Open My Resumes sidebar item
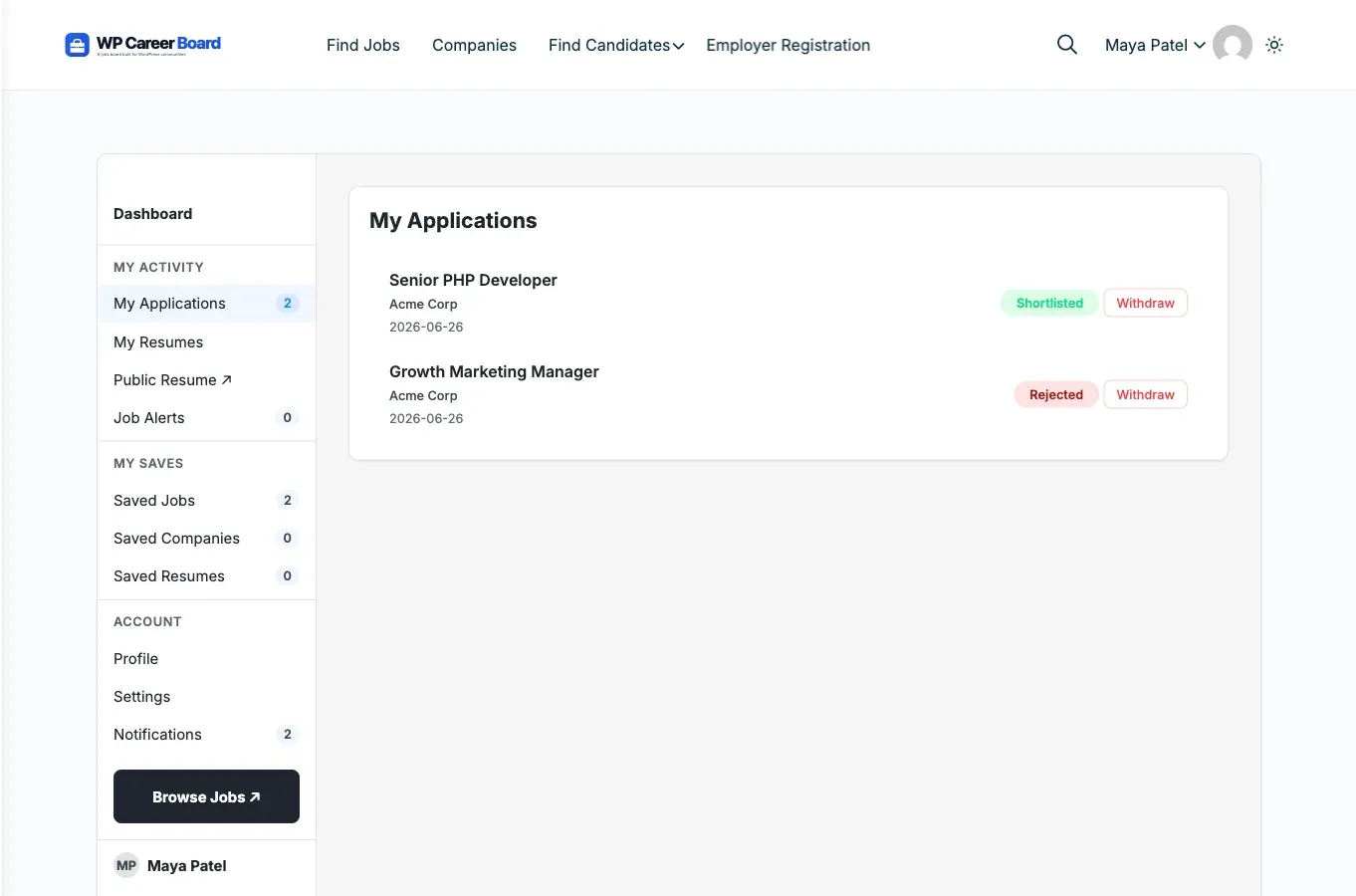Screen dimensions: 1356x896 pos(206,342)
